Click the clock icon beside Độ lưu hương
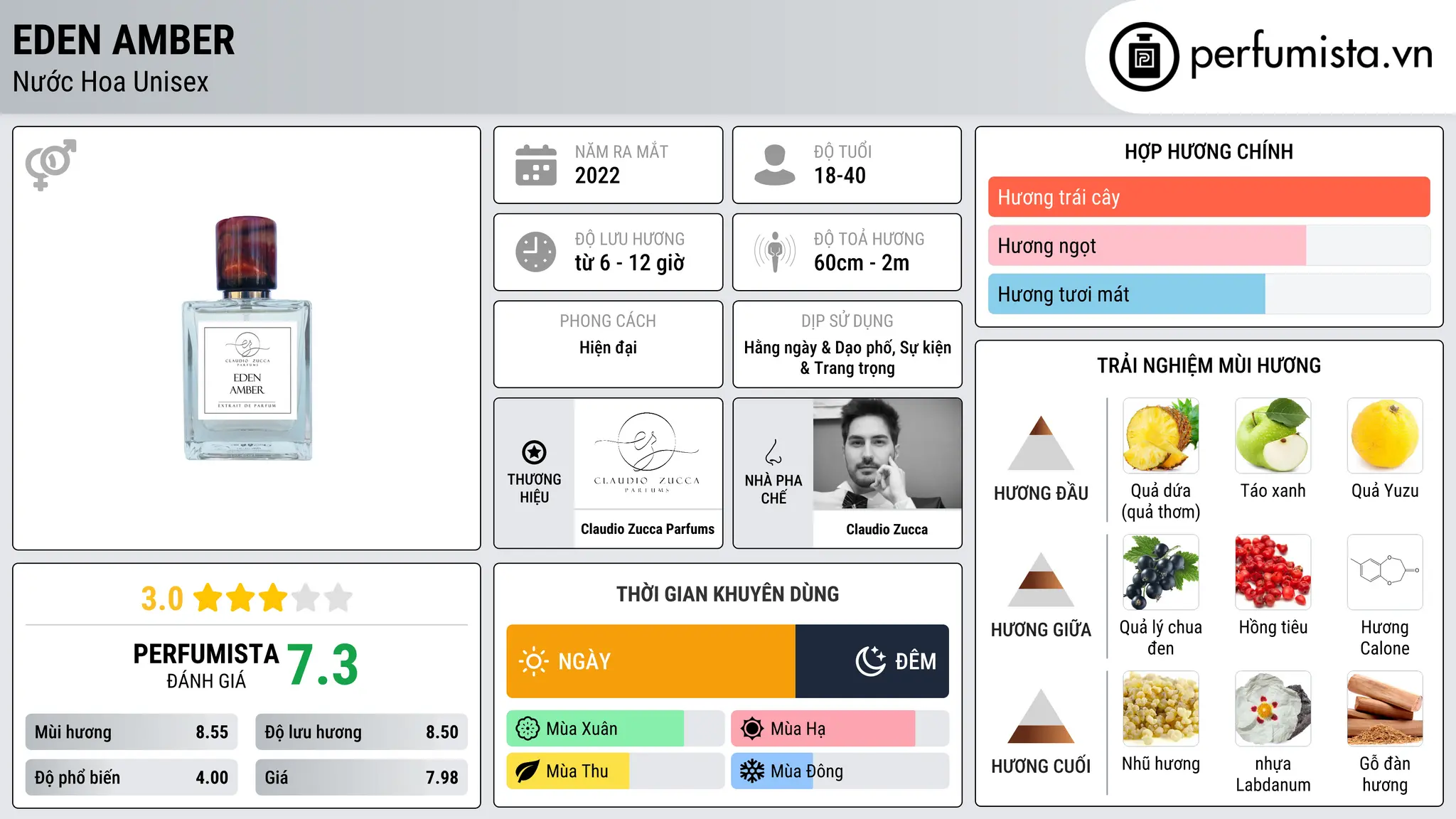The width and height of the screenshot is (1456, 819). pyautogui.click(x=536, y=252)
